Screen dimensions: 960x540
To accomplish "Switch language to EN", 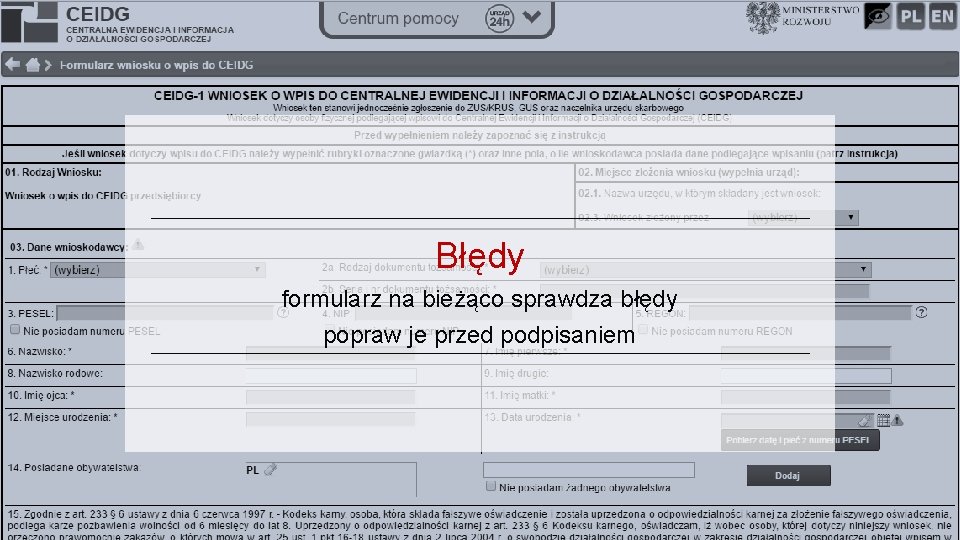I will (x=942, y=17).
